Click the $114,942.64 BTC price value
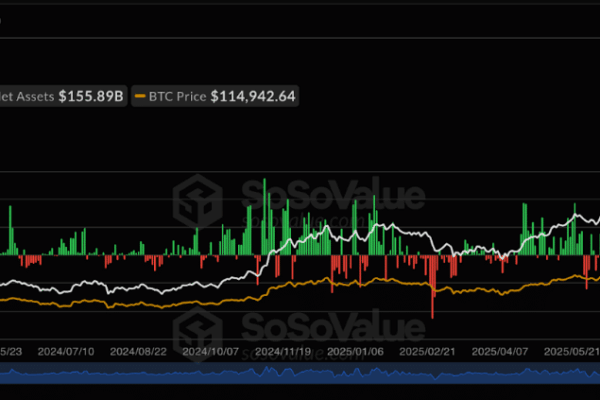The width and height of the screenshot is (600, 400). [x=253, y=97]
